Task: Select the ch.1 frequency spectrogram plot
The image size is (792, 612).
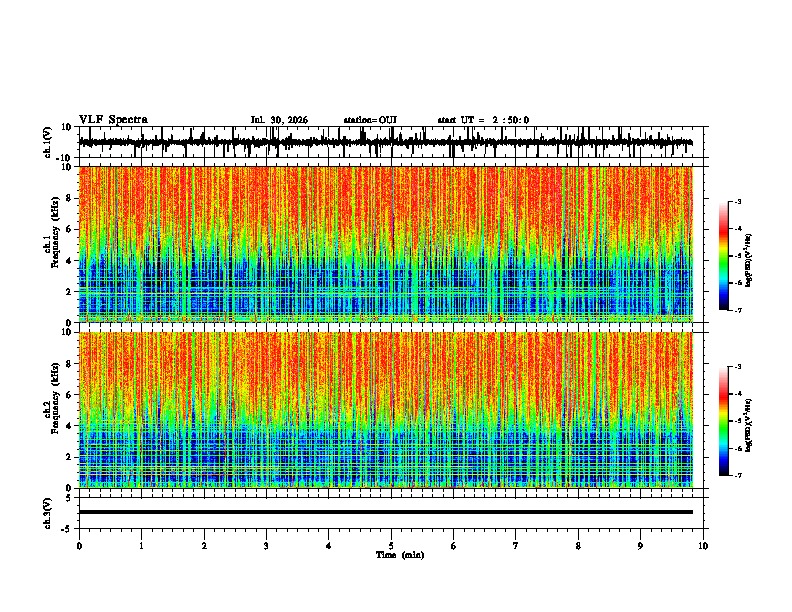Action: click(386, 244)
